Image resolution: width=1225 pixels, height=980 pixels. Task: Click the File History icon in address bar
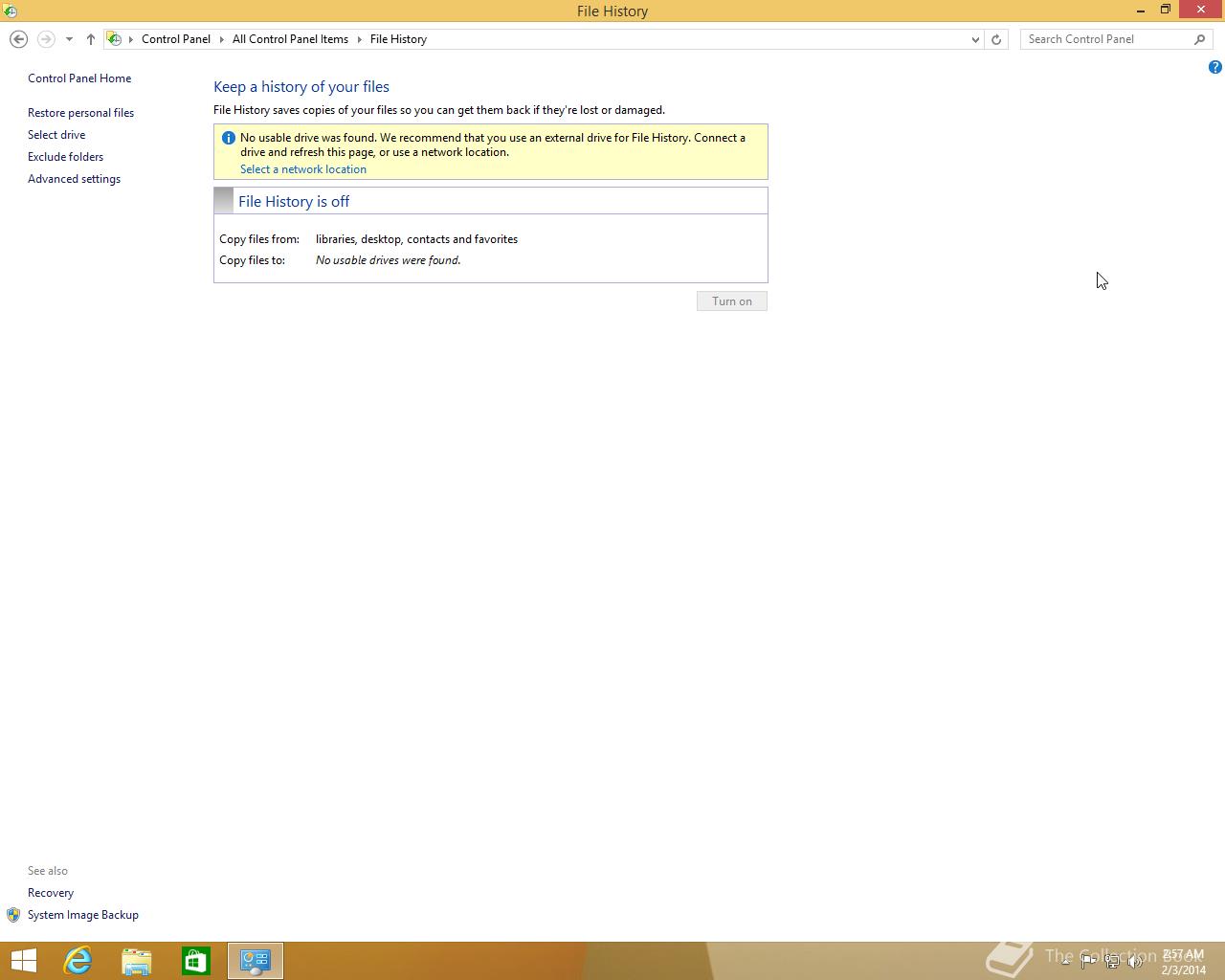pos(114,39)
